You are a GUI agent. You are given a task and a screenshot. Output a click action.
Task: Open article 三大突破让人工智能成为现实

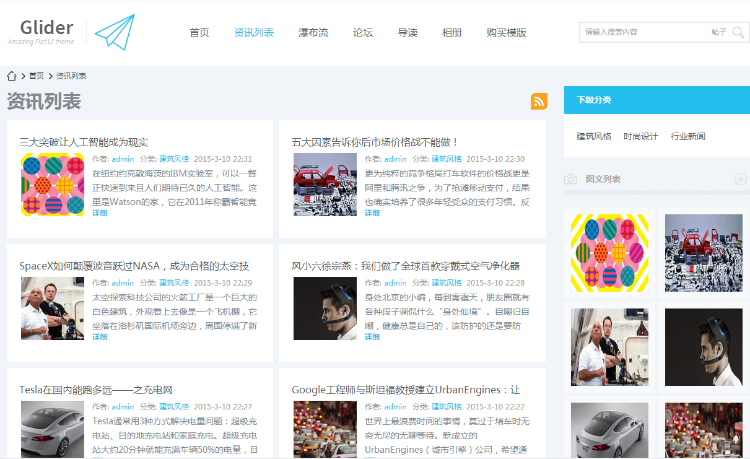84,142
